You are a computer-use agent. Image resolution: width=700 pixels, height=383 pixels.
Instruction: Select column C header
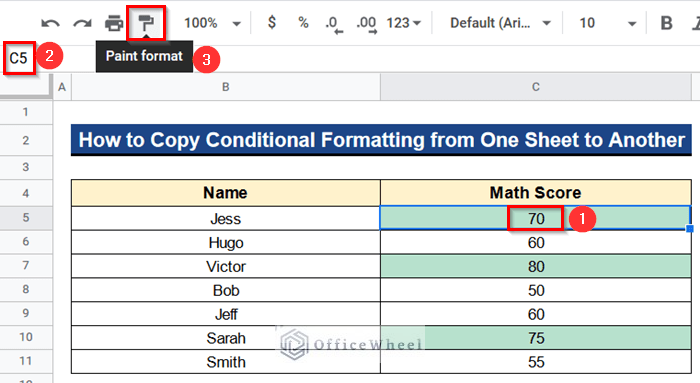pos(536,87)
